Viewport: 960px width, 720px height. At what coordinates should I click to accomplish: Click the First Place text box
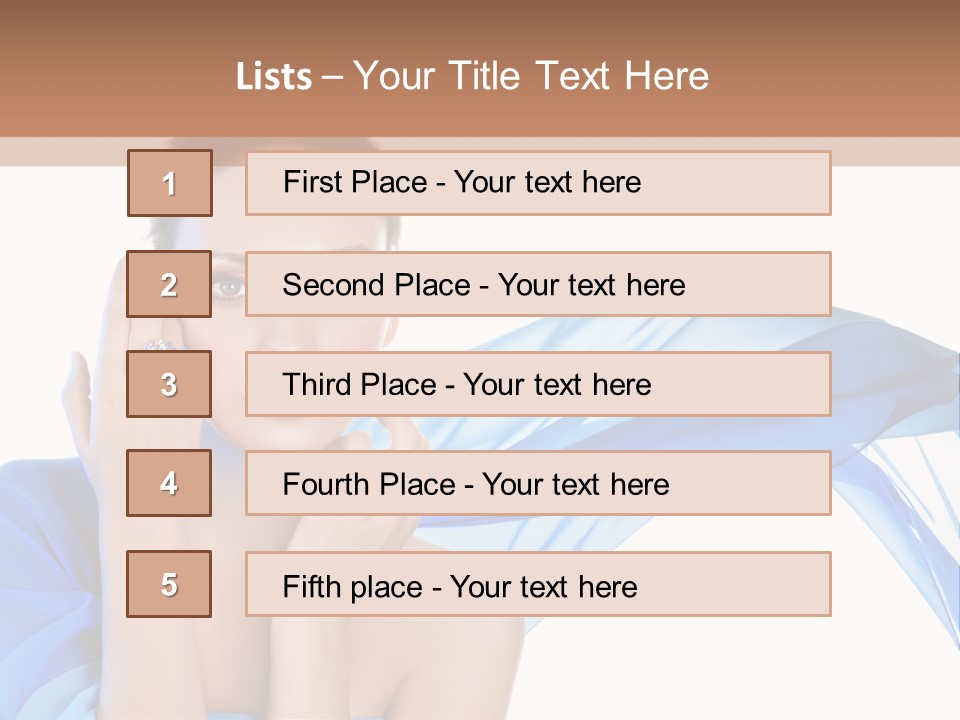click(x=538, y=183)
